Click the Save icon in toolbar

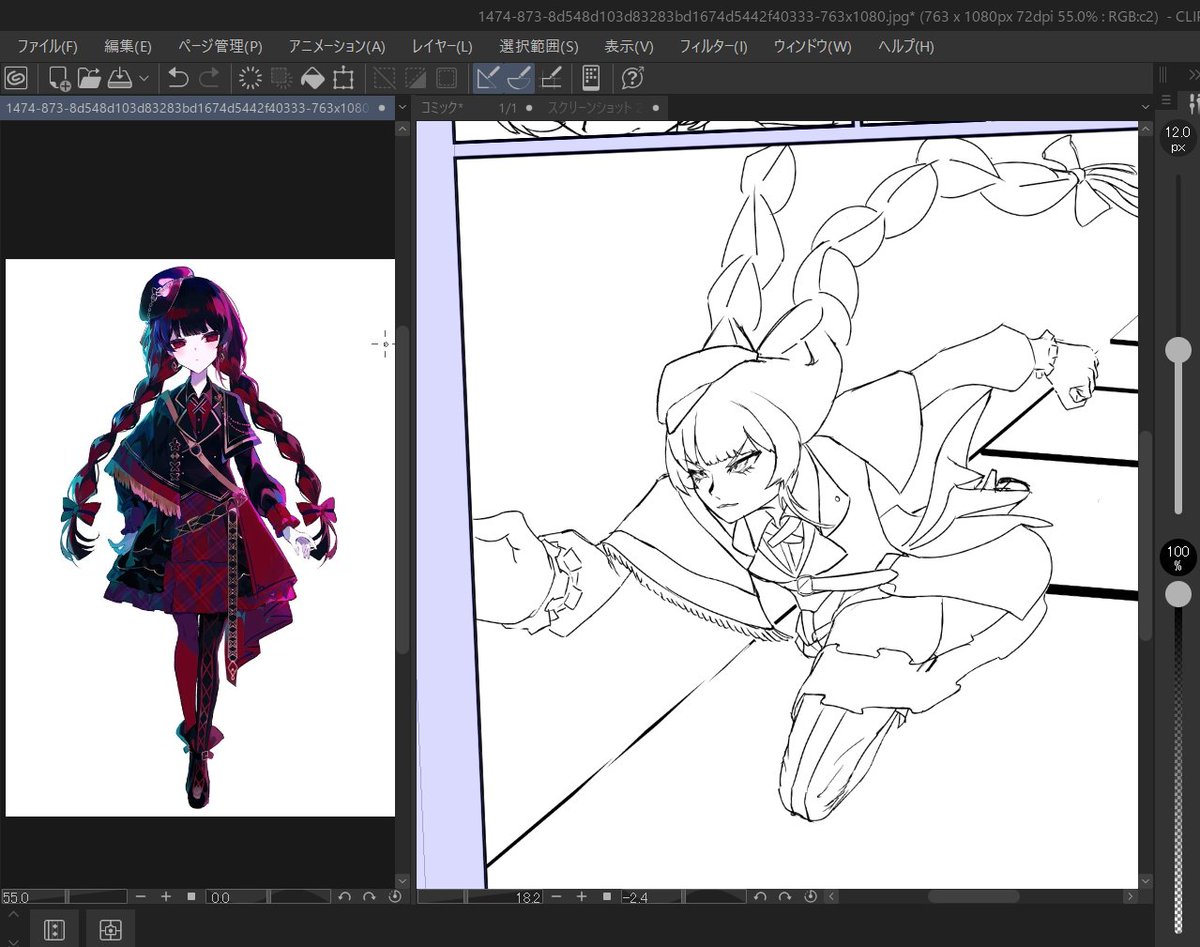[120, 77]
